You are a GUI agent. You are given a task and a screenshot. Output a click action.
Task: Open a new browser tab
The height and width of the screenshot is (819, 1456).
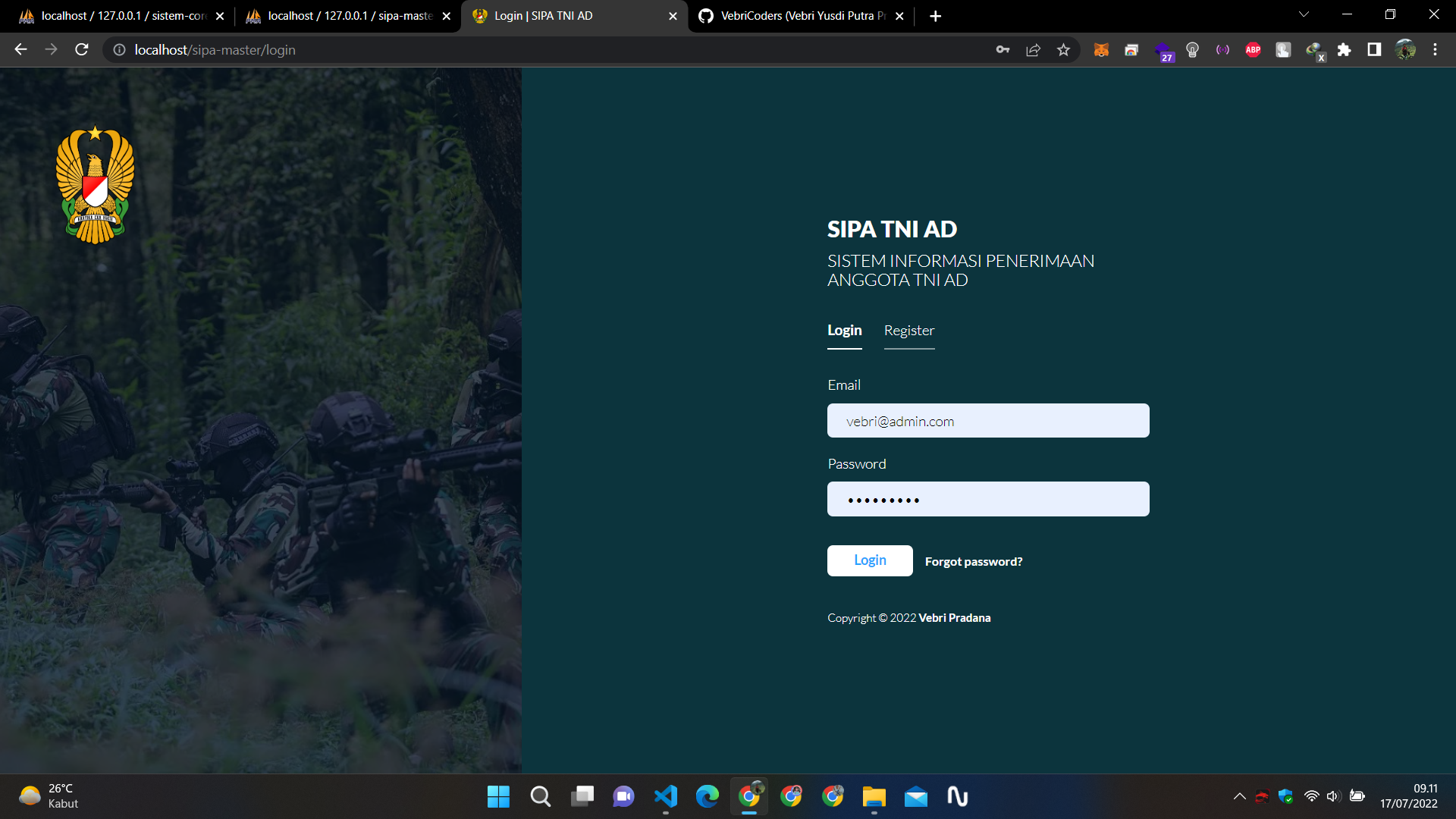[935, 16]
